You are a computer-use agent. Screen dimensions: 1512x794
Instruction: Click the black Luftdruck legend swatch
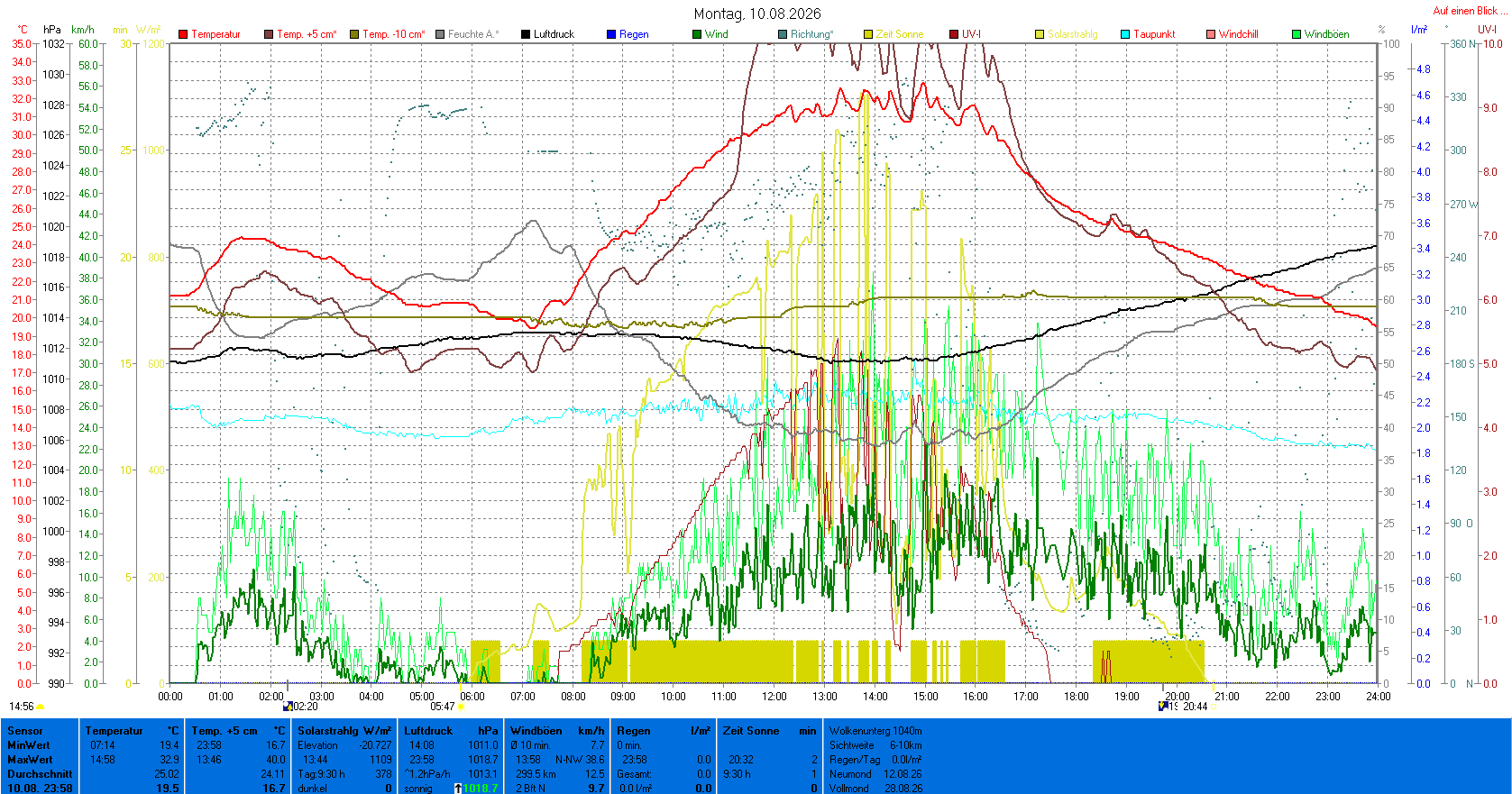[526, 34]
